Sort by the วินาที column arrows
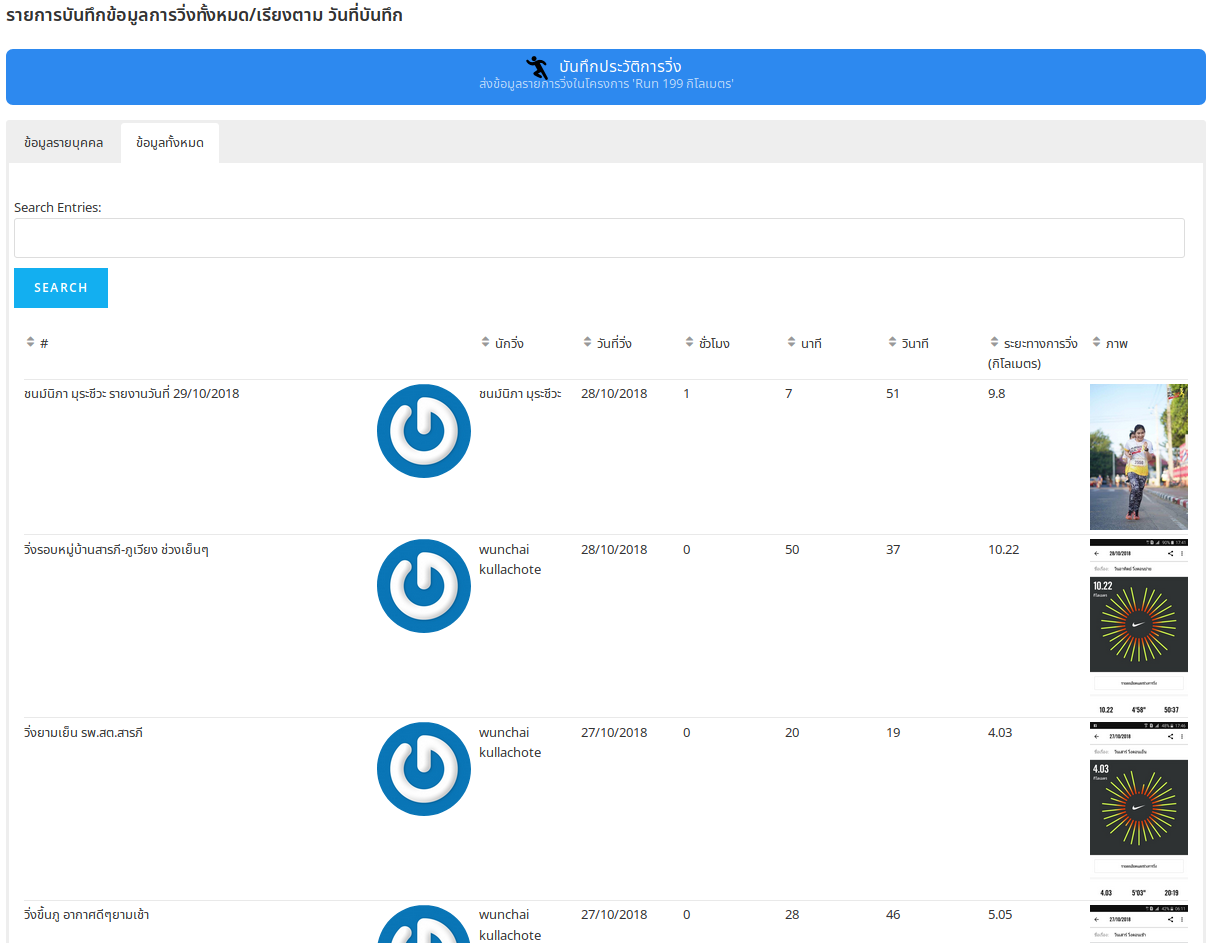This screenshot has width=1216, height=943. [x=893, y=343]
